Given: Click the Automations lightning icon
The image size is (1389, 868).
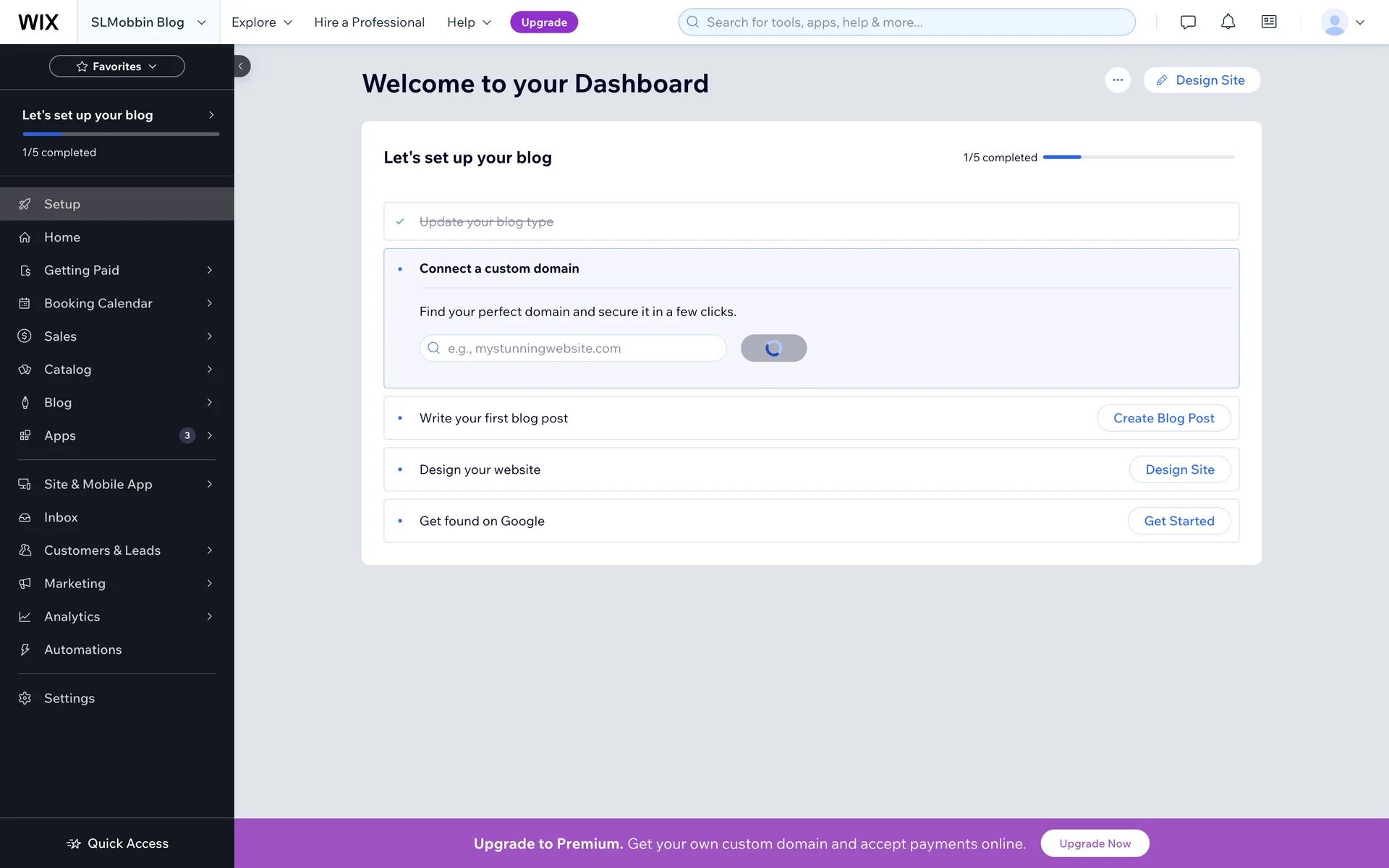Looking at the screenshot, I should (25, 650).
